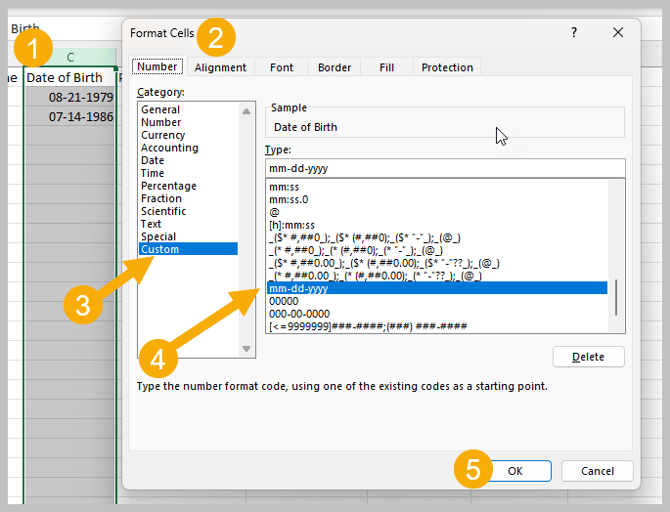Pick the Date category
Image resolution: width=670 pixels, height=512 pixels.
(188, 160)
